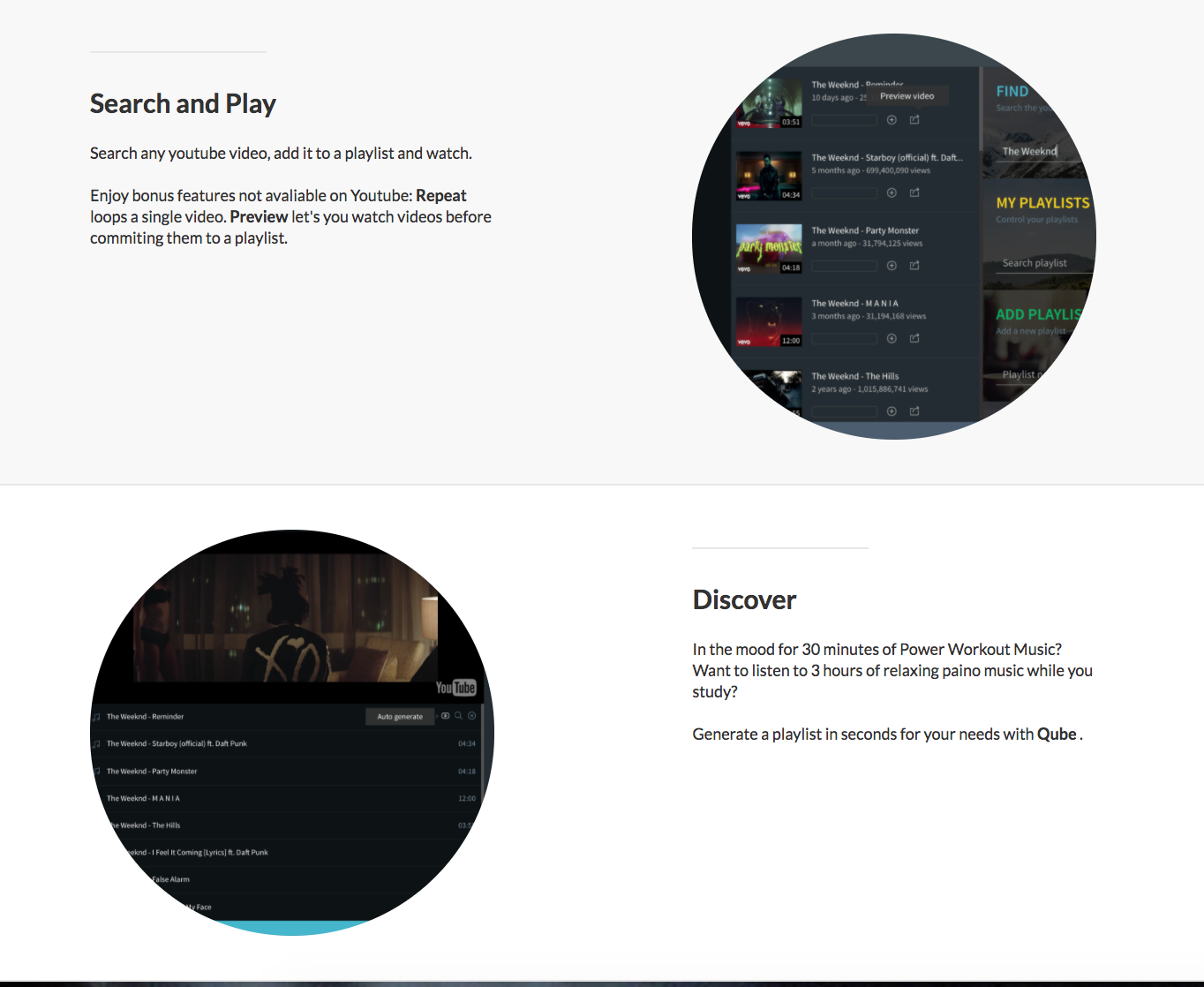Add Starboy (official) video using plus icon
Image resolution: width=1204 pixels, height=987 pixels.
pyautogui.click(x=892, y=192)
